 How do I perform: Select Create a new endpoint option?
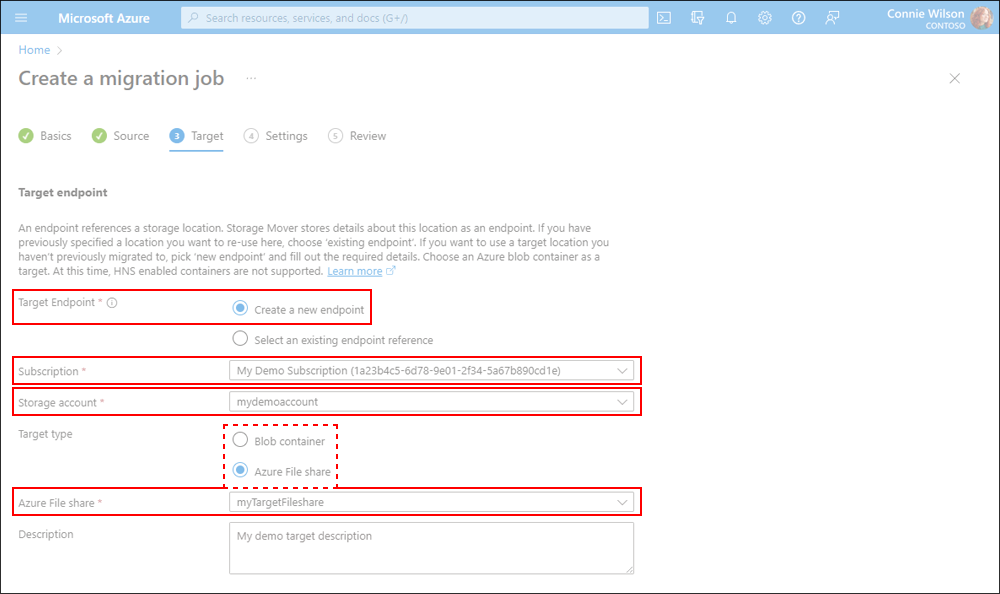(240, 309)
